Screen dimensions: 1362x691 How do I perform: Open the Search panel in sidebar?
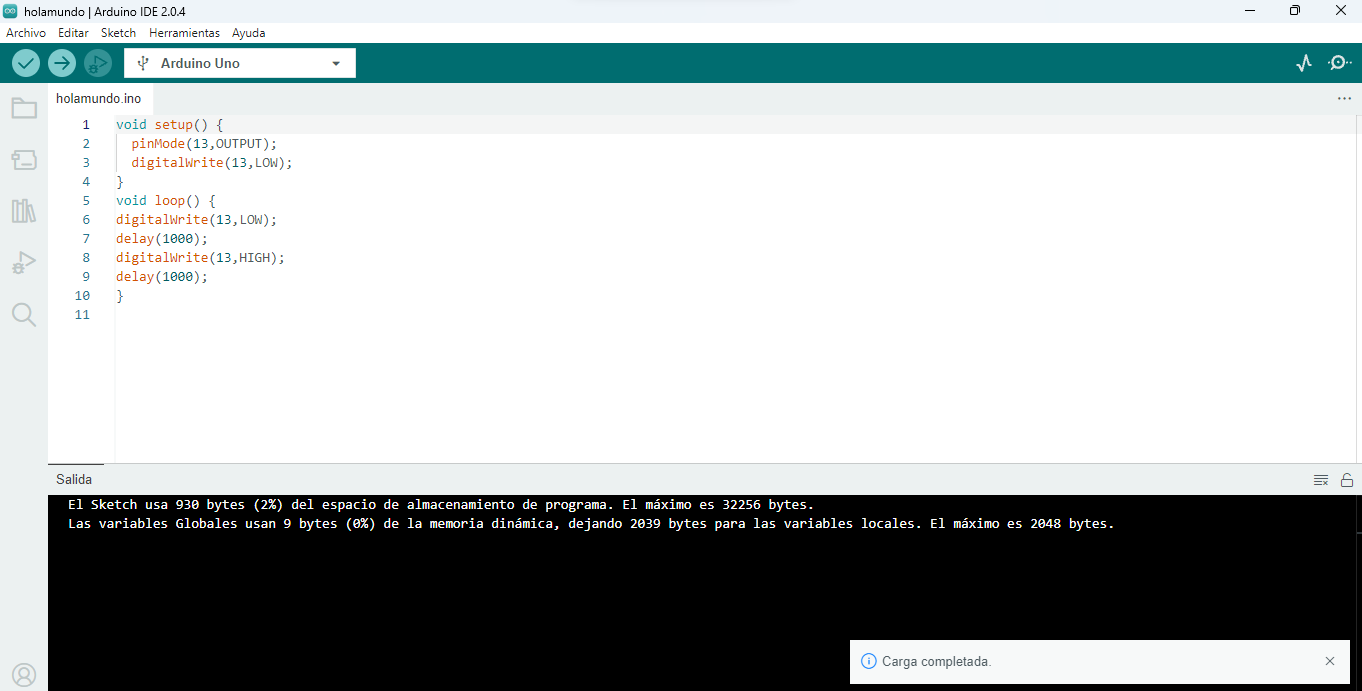click(24, 315)
